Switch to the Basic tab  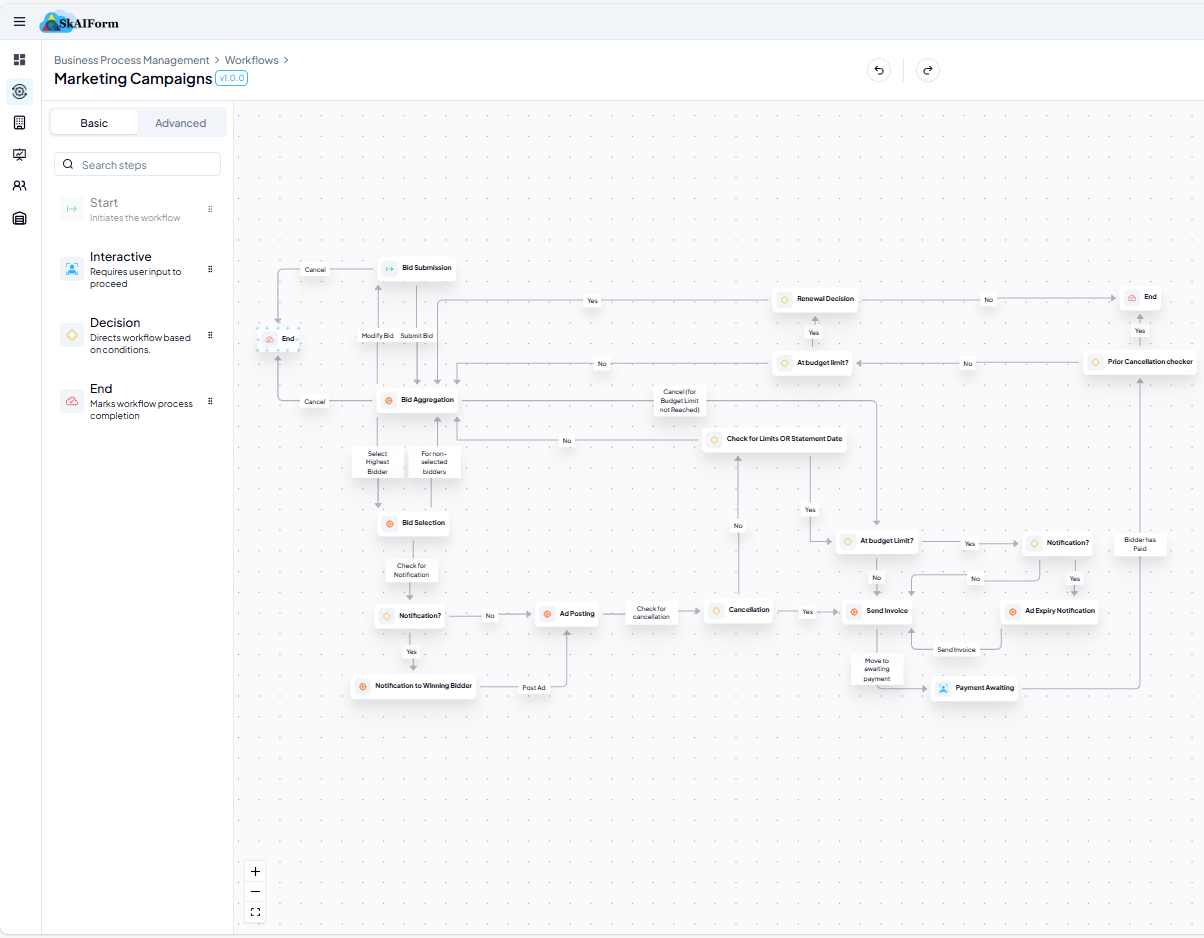(x=94, y=122)
